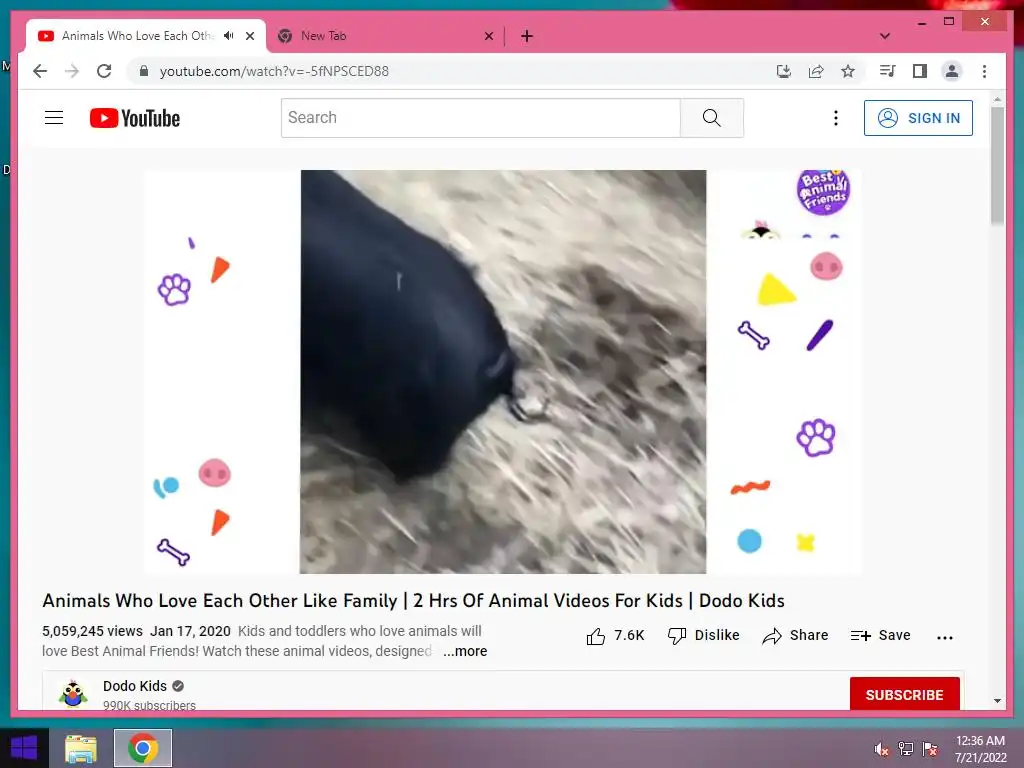This screenshot has height=768, width=1024.
Task: Open the Dodo Kids channel avatar
Action: tap(72, 694)
